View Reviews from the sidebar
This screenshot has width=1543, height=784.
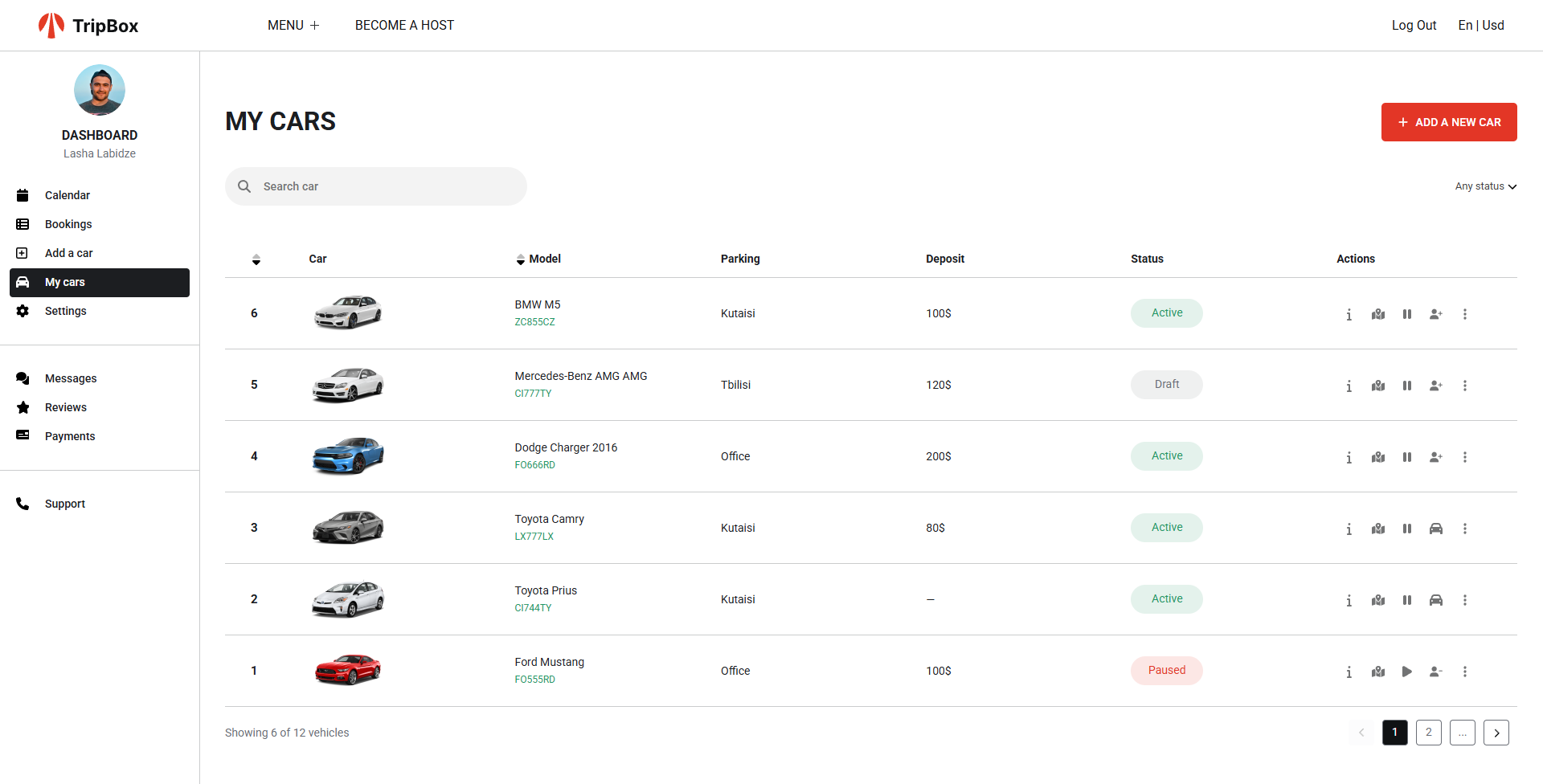100,407
